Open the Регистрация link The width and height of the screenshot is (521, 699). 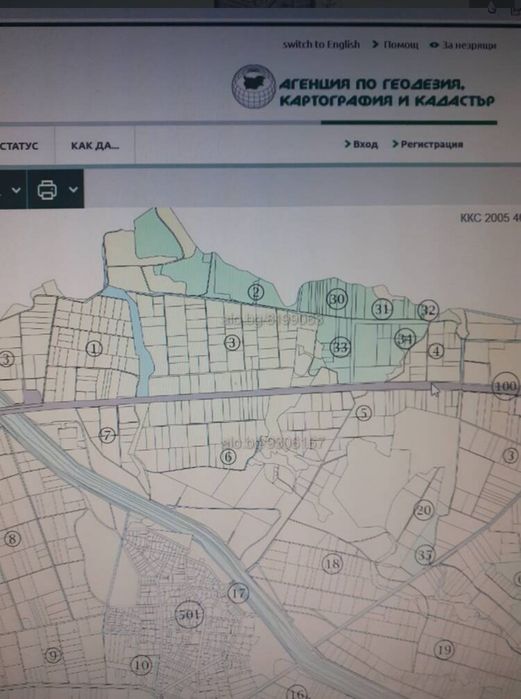pos(432,144)
